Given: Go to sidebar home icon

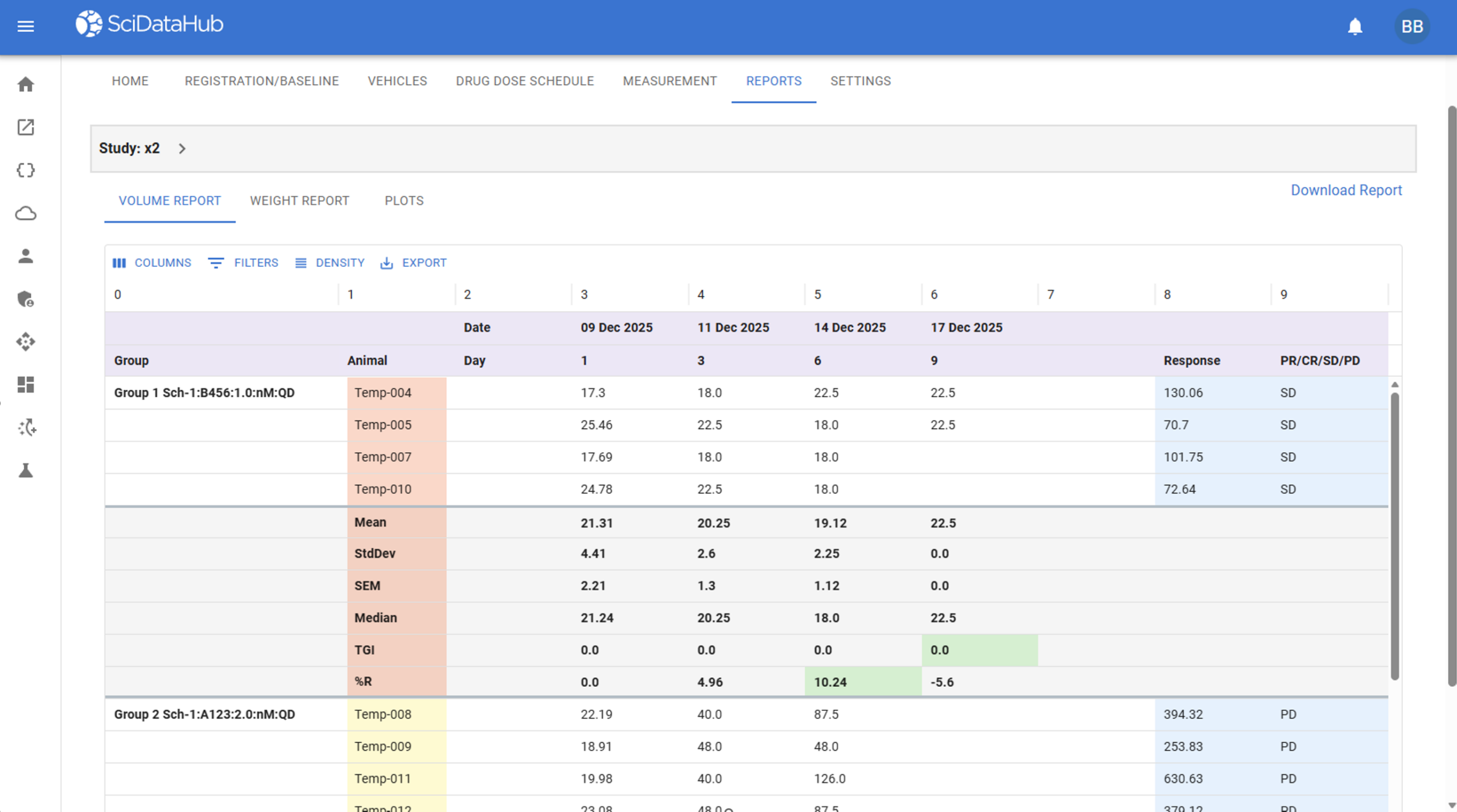Looking at the screenshot, I should pyautogui.click(x=26, y=84).
